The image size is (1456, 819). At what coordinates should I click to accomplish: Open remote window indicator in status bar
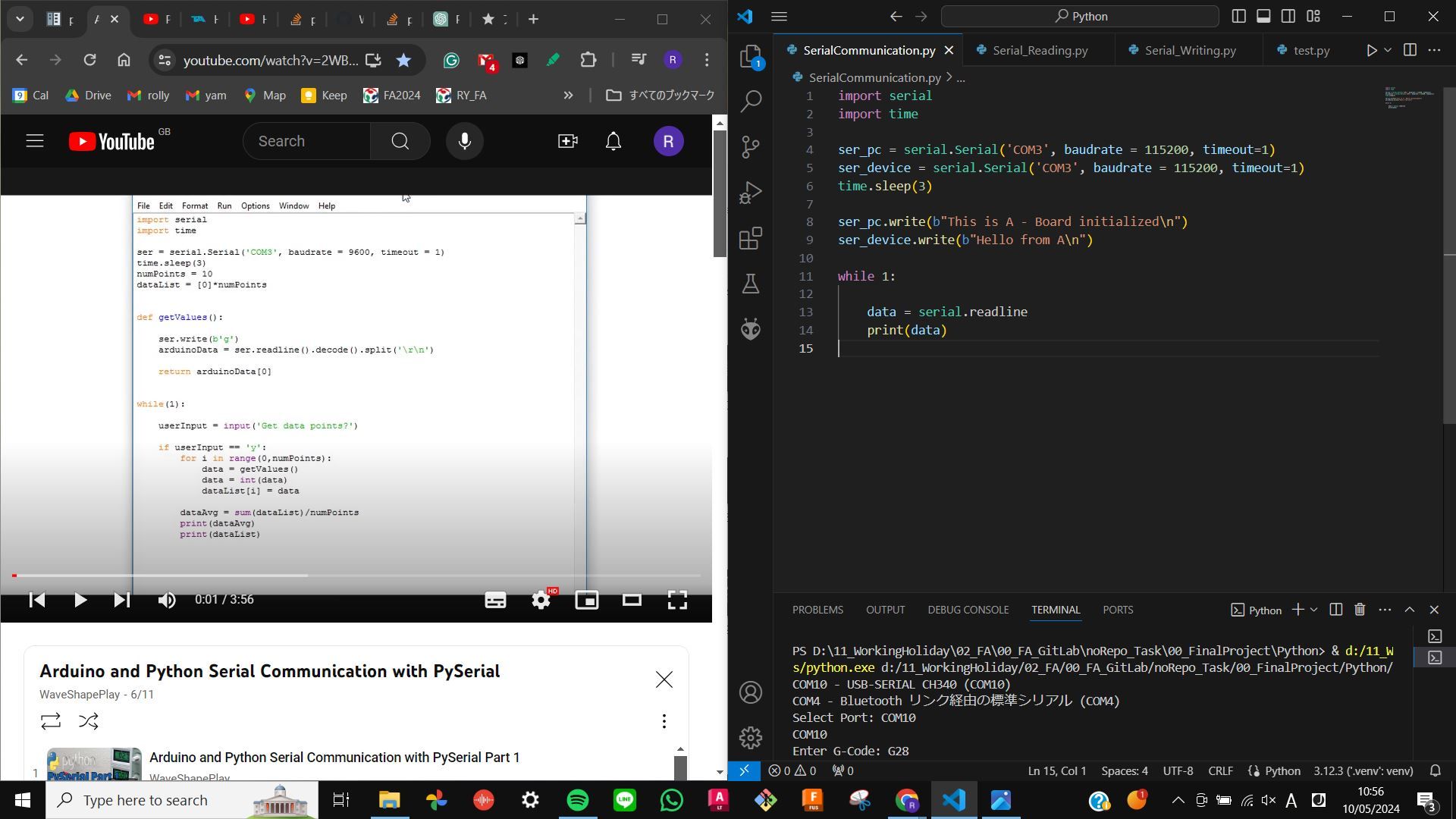(744, 770)
